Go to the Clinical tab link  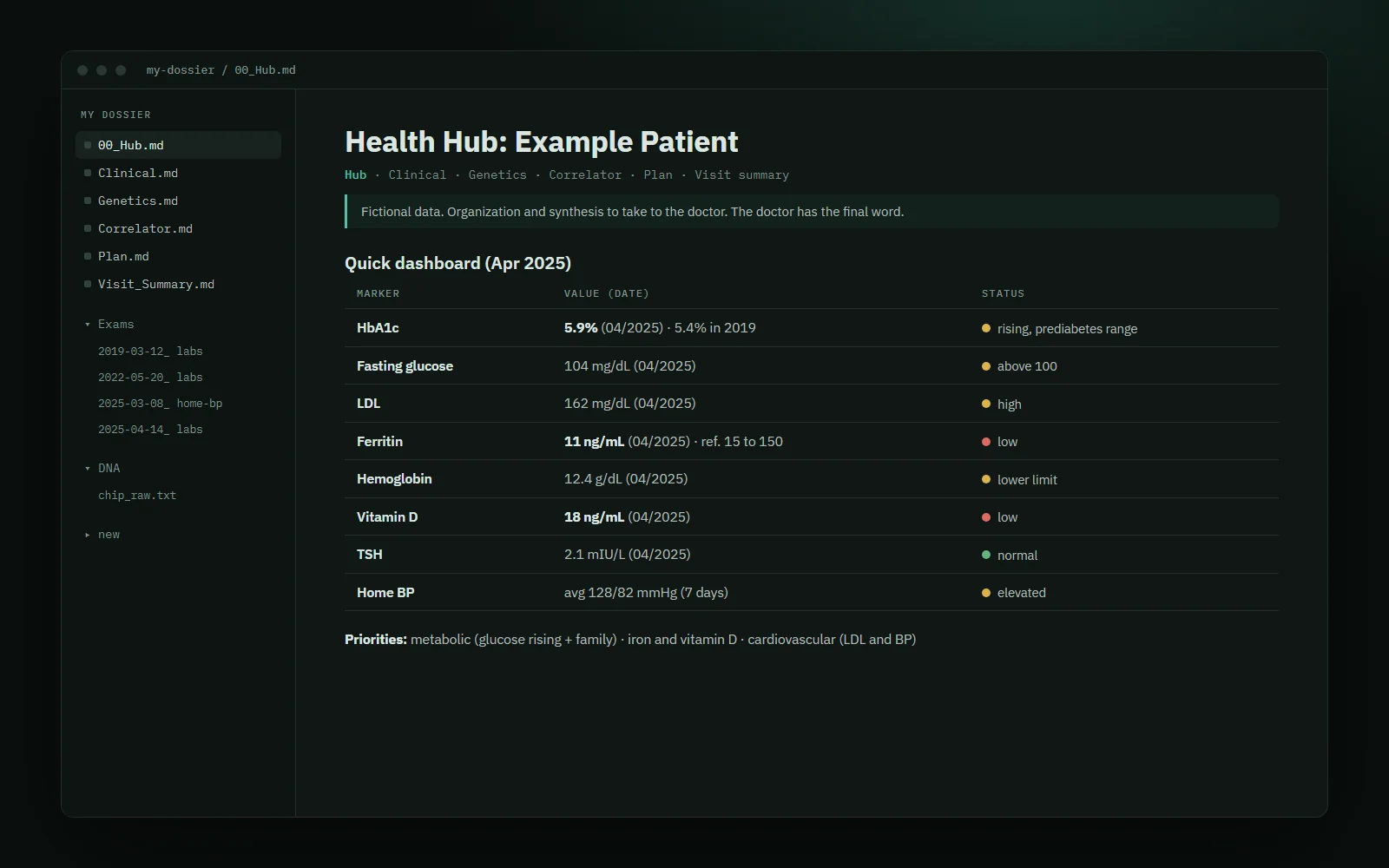tap(418, 174)
